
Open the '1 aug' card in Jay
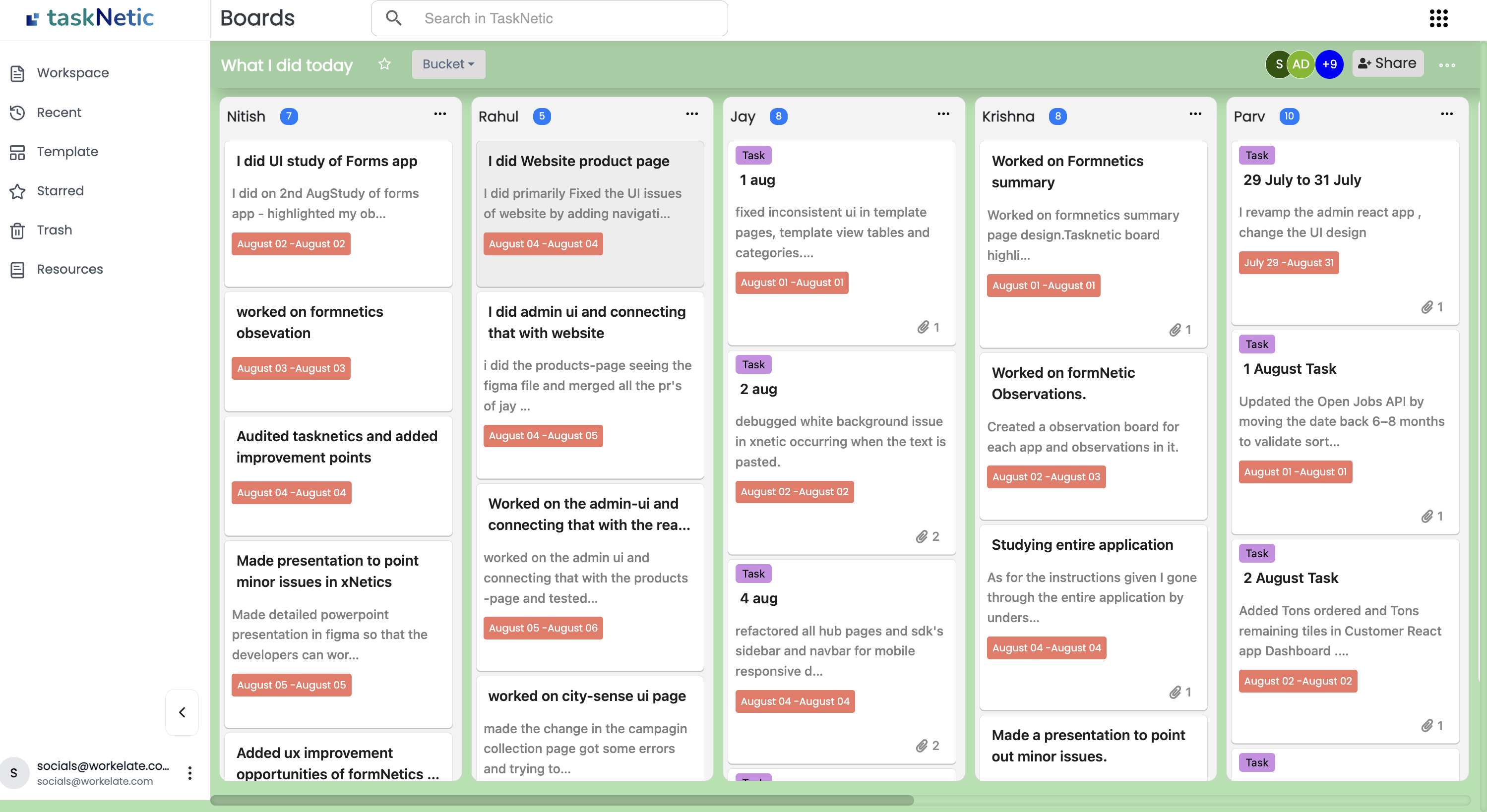tap(842, 243)
